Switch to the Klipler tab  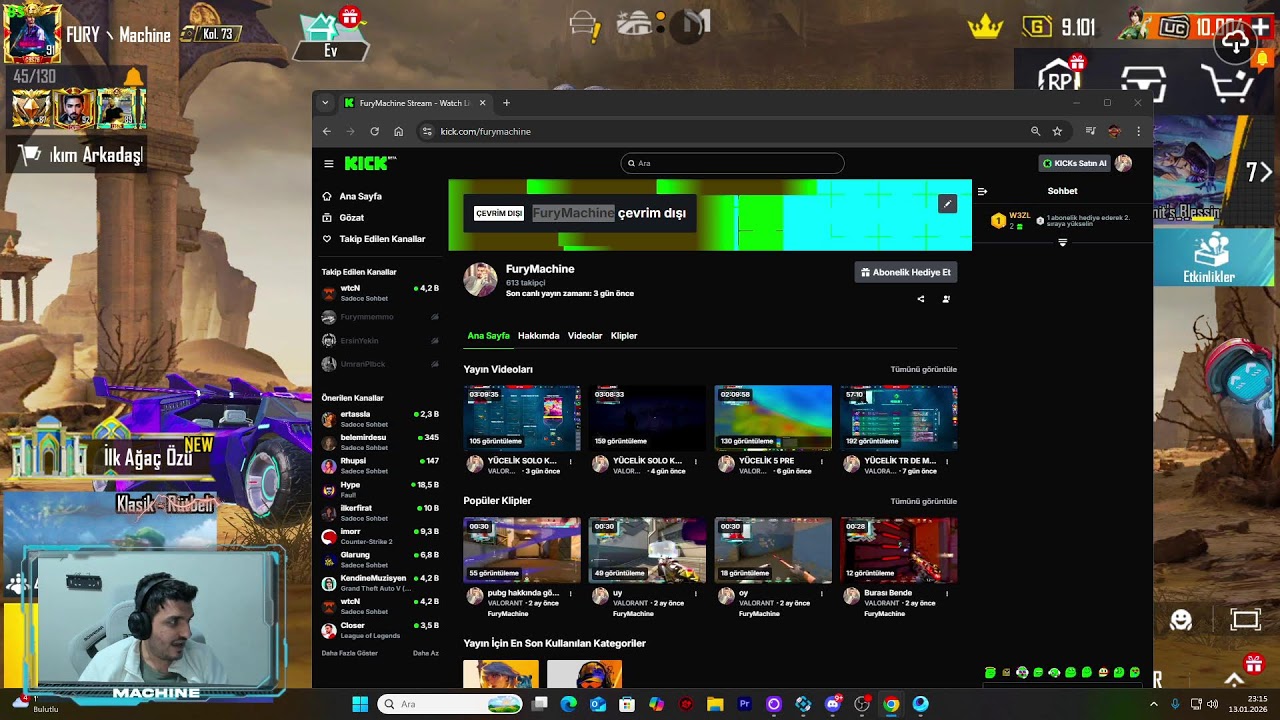[x=624, y=336]
